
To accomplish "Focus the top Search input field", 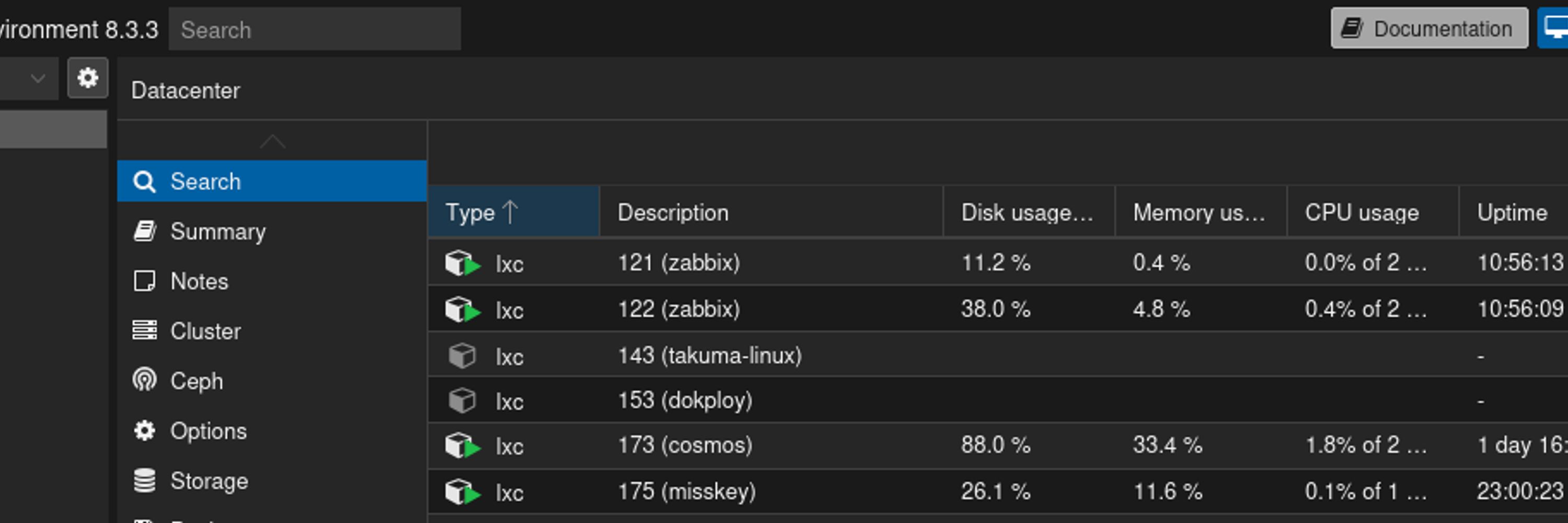I will pos(315,29).
